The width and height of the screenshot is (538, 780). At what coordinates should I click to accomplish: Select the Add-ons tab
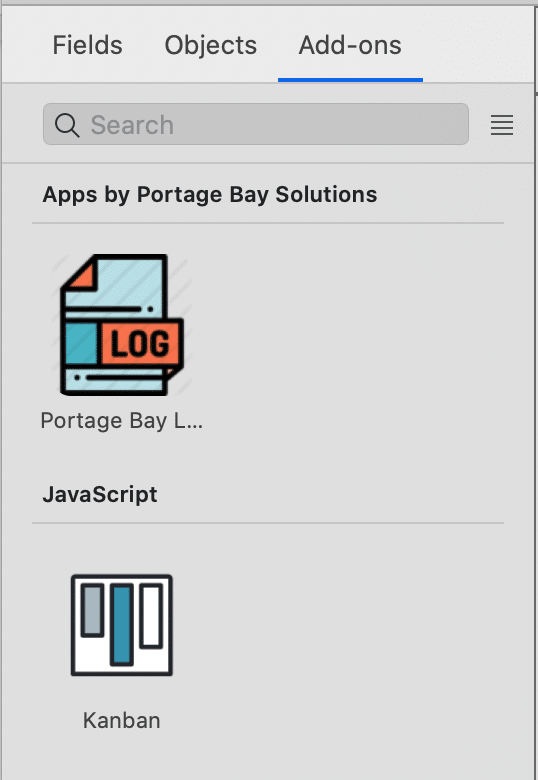[350, 45]
